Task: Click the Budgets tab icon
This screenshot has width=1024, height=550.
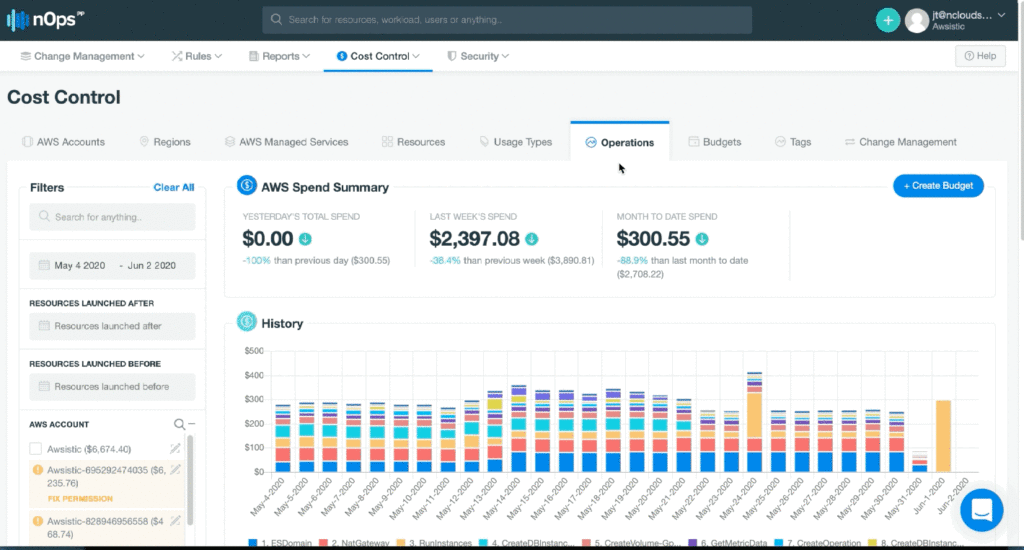Action: point(694,142)
